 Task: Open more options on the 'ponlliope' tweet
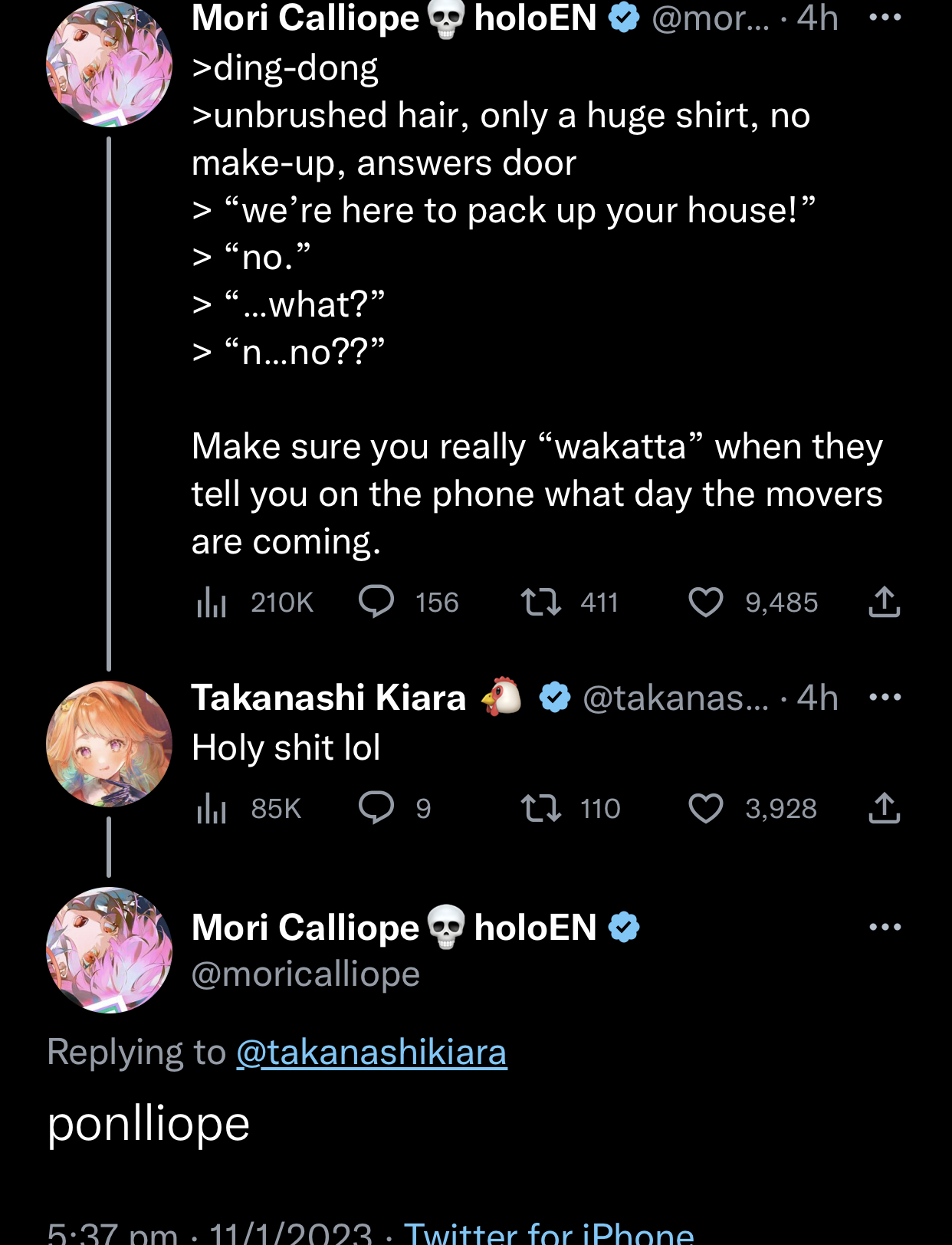click(885, 927)
